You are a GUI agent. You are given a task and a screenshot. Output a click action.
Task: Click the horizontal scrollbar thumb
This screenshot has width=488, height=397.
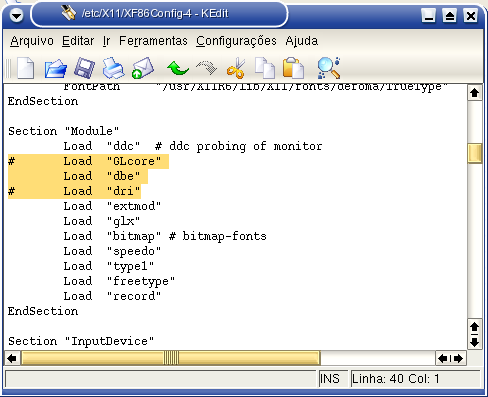pyautogui.click(x=171, y=359)
